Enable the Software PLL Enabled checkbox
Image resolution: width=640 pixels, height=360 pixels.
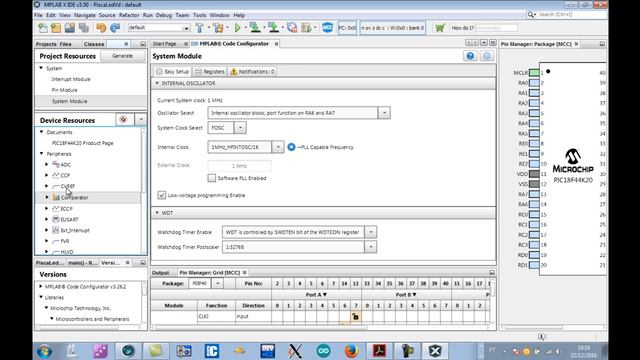click(x=211, y=178)
